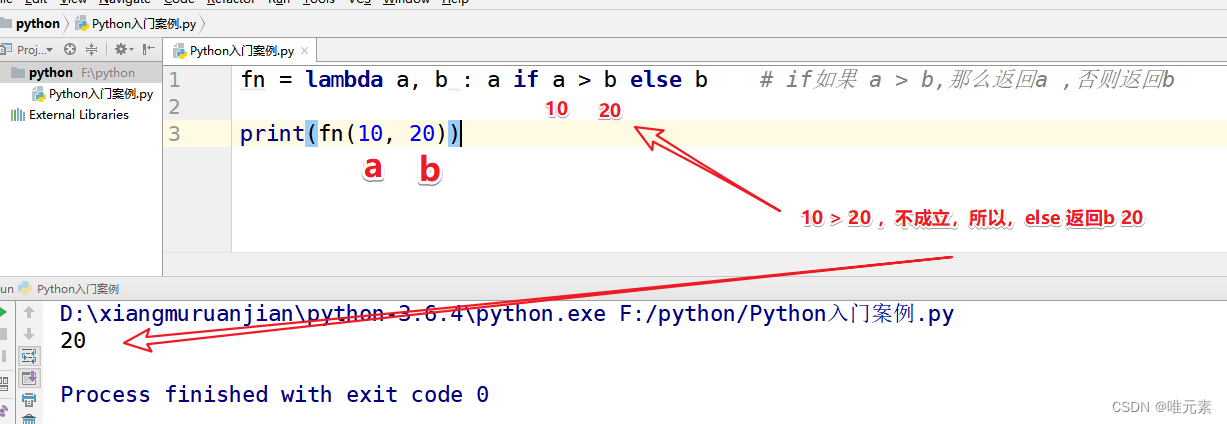Open the Tools menu
1227x424 pixels.
pyautogui.click(x=319, y=3)
